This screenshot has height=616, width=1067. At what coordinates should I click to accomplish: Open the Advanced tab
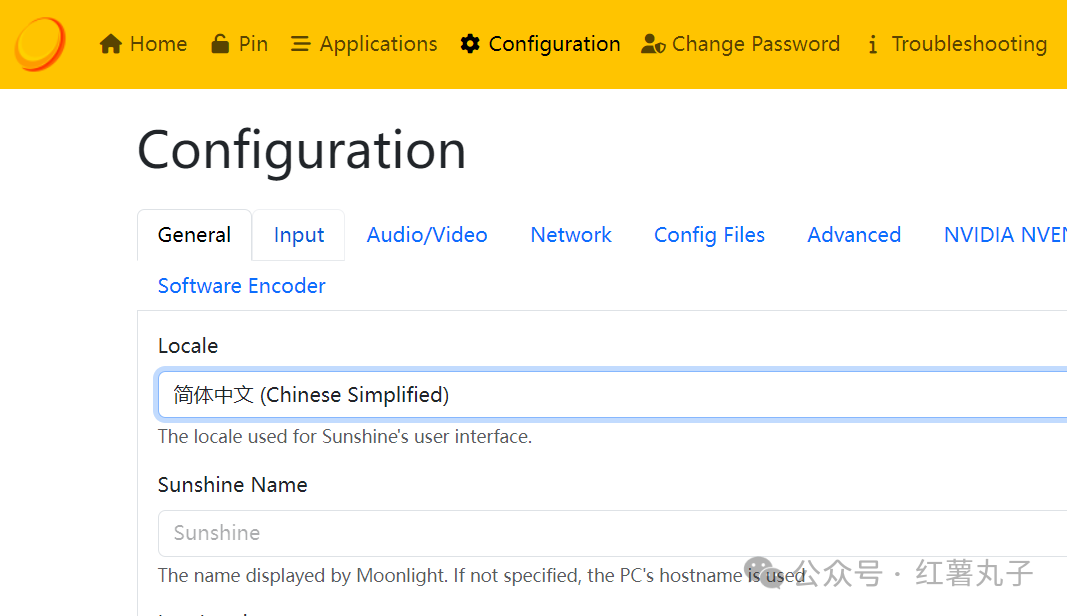coord(854,235)
